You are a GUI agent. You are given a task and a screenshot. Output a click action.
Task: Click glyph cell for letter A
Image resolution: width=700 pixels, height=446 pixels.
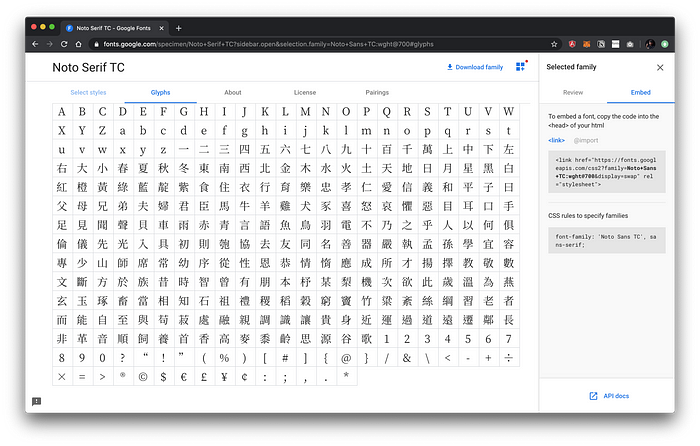click(62, 112)
